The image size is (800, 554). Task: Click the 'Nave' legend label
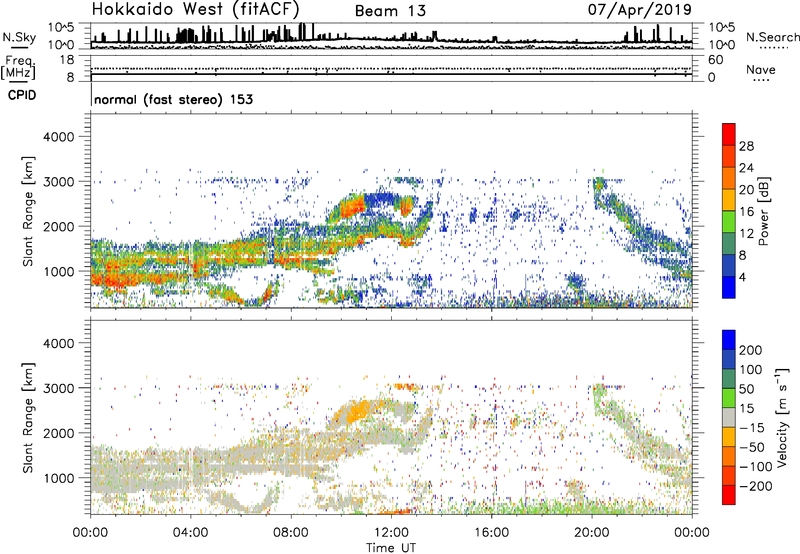[x=761, y=69]
